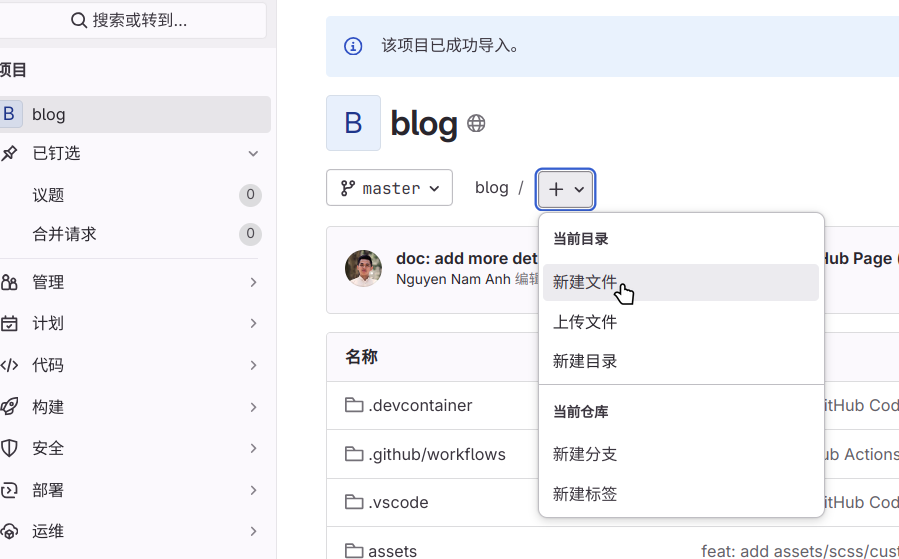Select 新建文件 from the dropdown menu
This screenshot has height=559, width=899.
[585, 283]
